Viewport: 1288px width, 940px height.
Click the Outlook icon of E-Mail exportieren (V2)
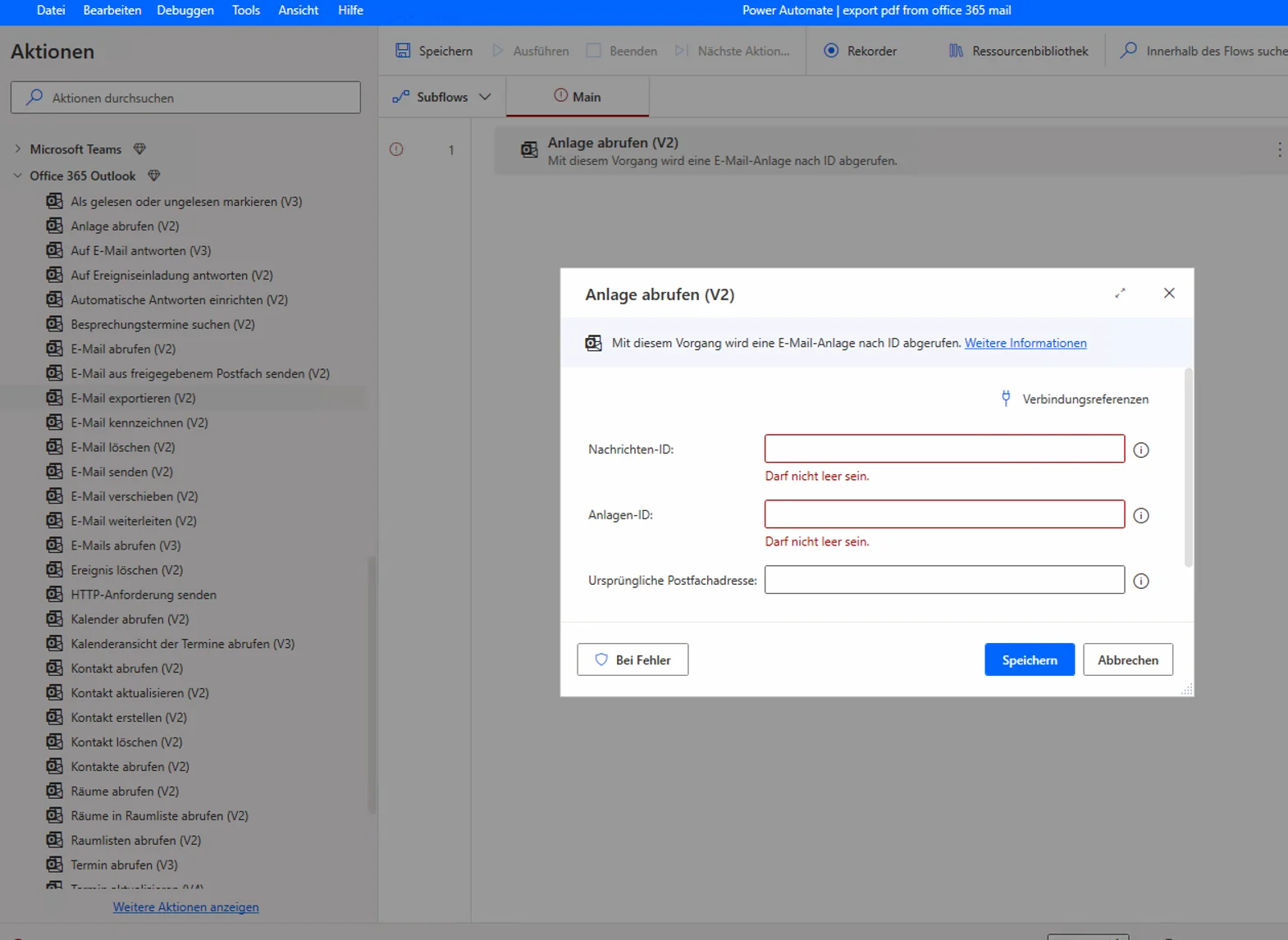click(x=54, y=398)
